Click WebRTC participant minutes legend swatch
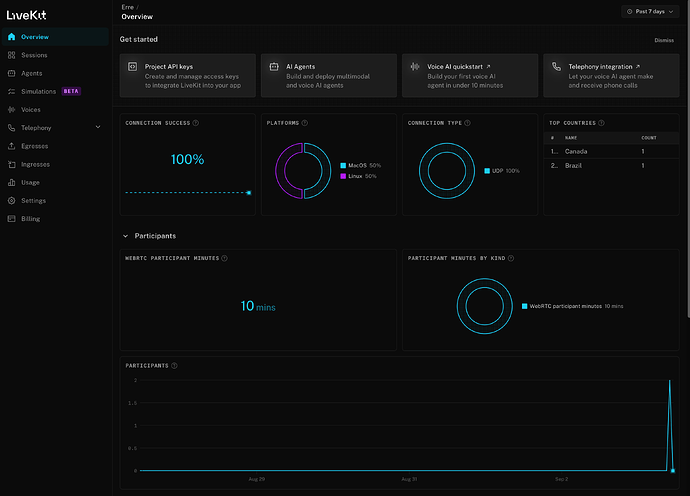 (525, 306)
